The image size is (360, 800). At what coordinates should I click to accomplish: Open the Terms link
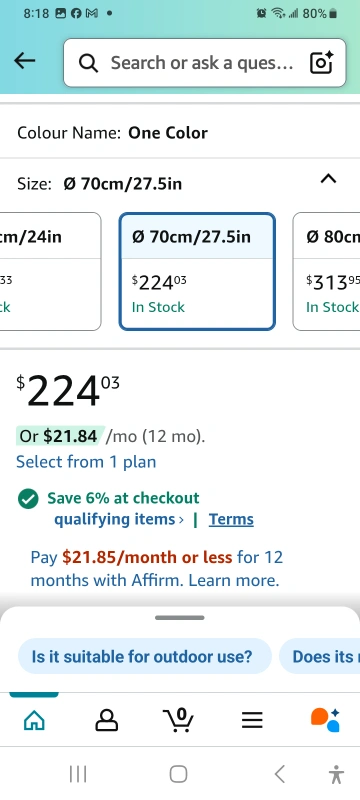231,519
